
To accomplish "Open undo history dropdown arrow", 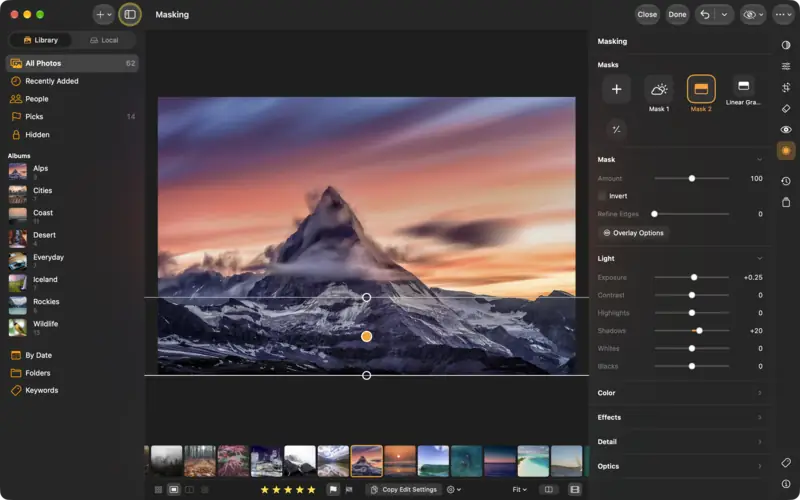I will click(724, 14).
